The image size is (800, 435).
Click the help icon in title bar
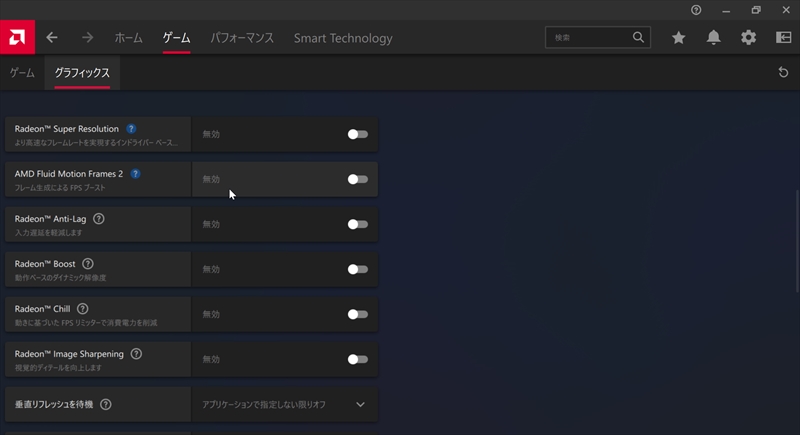pyautogui.click(x=696, y=10)
